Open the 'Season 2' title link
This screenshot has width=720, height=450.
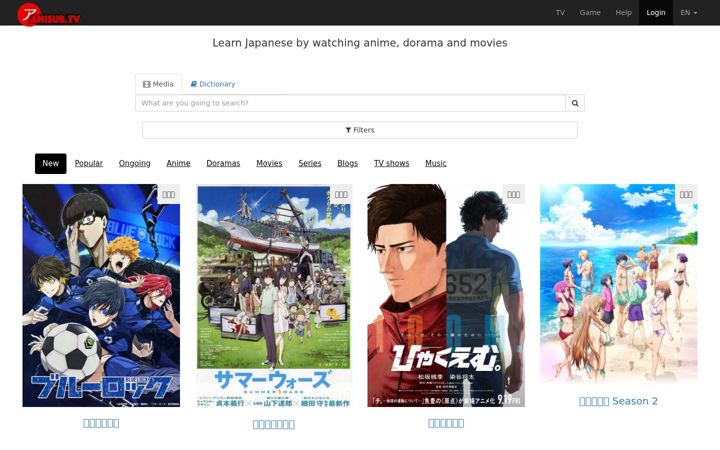click(619, 401)
